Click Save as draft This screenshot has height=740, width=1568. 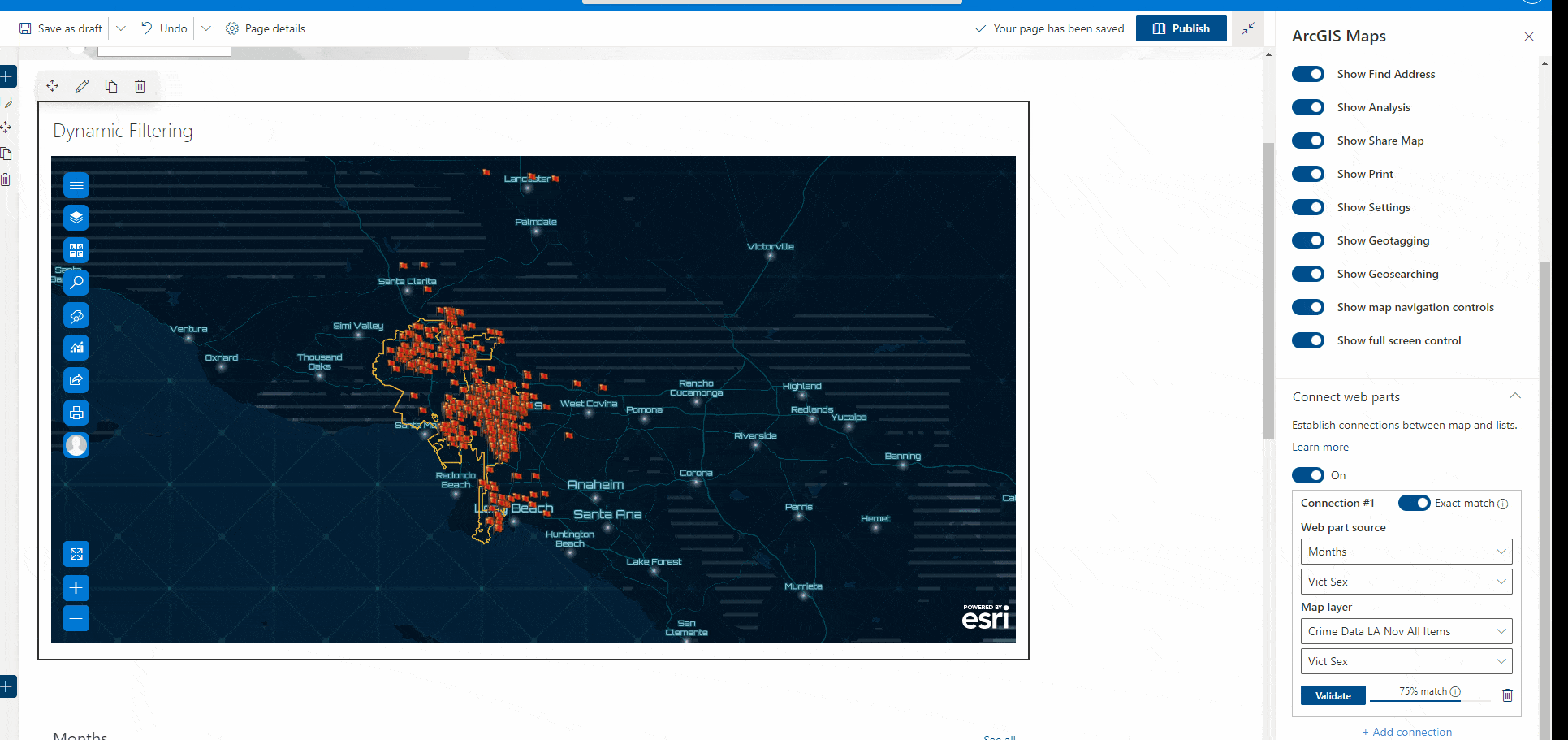click(61, 28)
